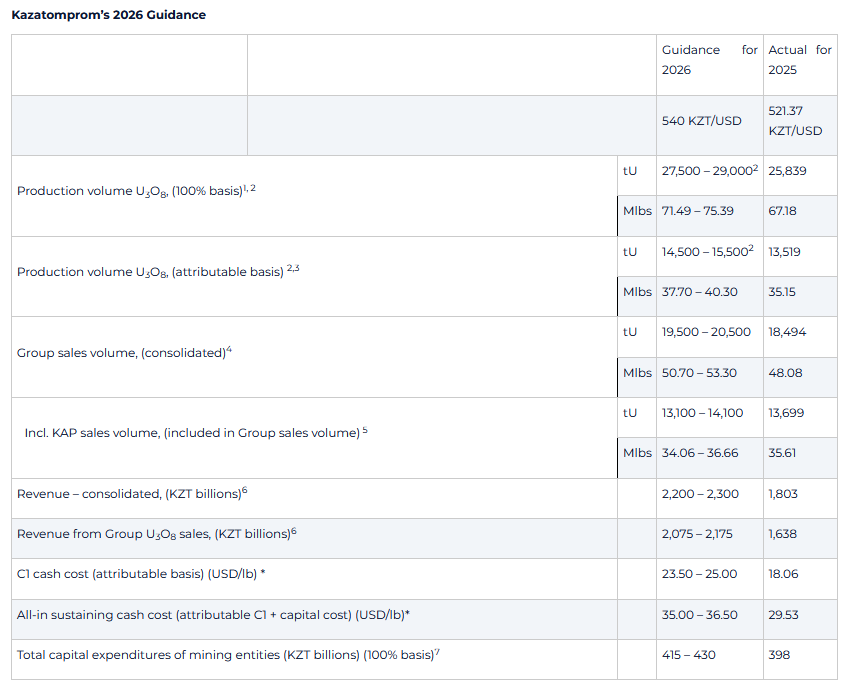Click the Revenue – consolidated (KZT billions) label
Image resolution: width=851 pixels, height=683 pixels.
pyautogui.click(x=132, y=493)
